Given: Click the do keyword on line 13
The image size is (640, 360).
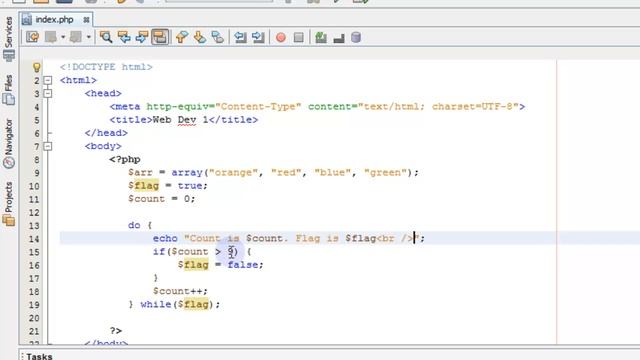Looking at the screenshot, I should point(134,225).
